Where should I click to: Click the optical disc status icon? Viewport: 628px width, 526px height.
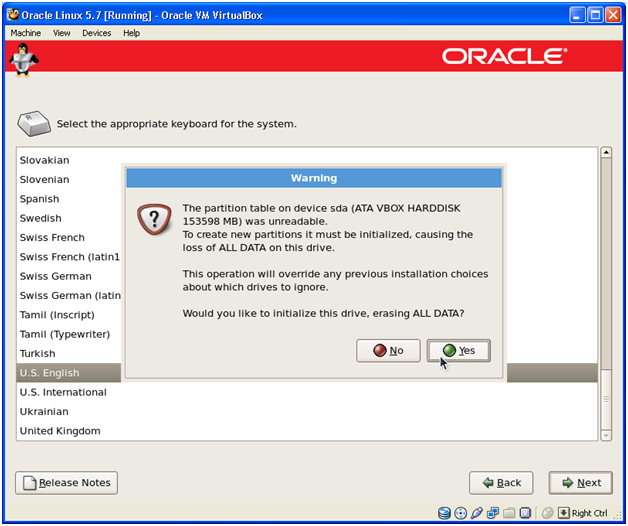click(461, 513)
